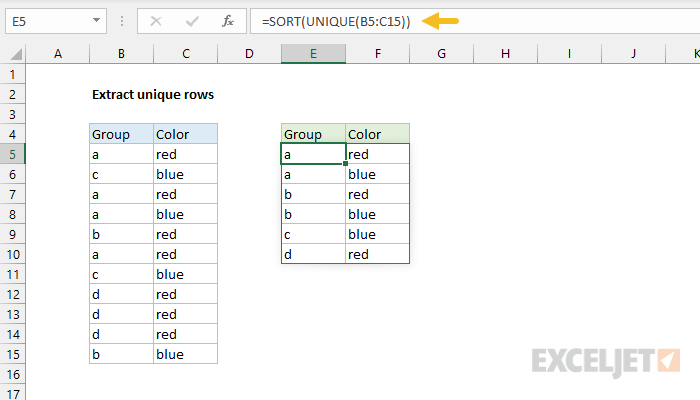Click the Enter checkmark formula bar icon
The width and height of the screenshot is (700, 400).
(192, 21)
